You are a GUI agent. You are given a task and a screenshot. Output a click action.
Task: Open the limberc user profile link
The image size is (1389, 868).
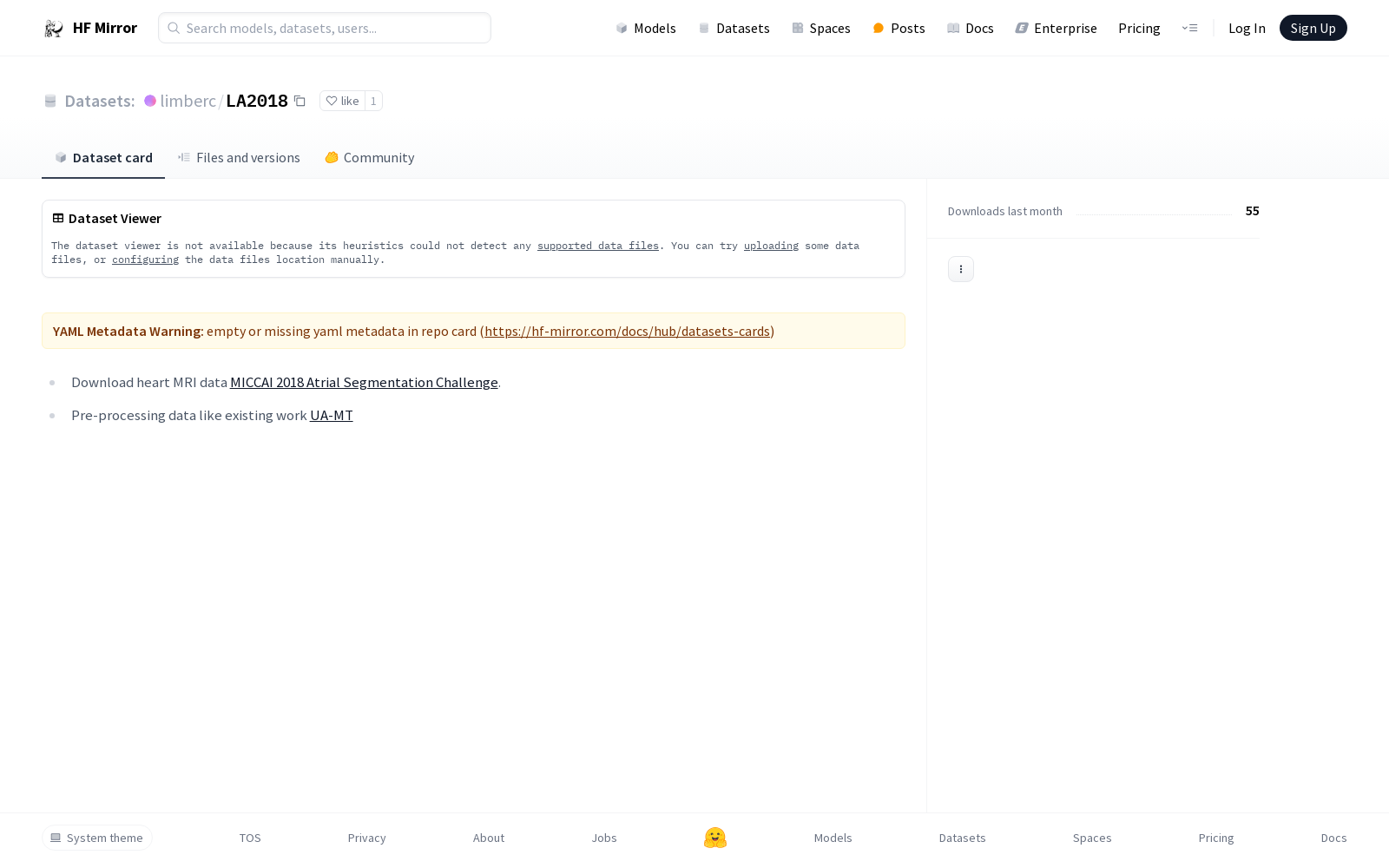(x=188, y=101)
